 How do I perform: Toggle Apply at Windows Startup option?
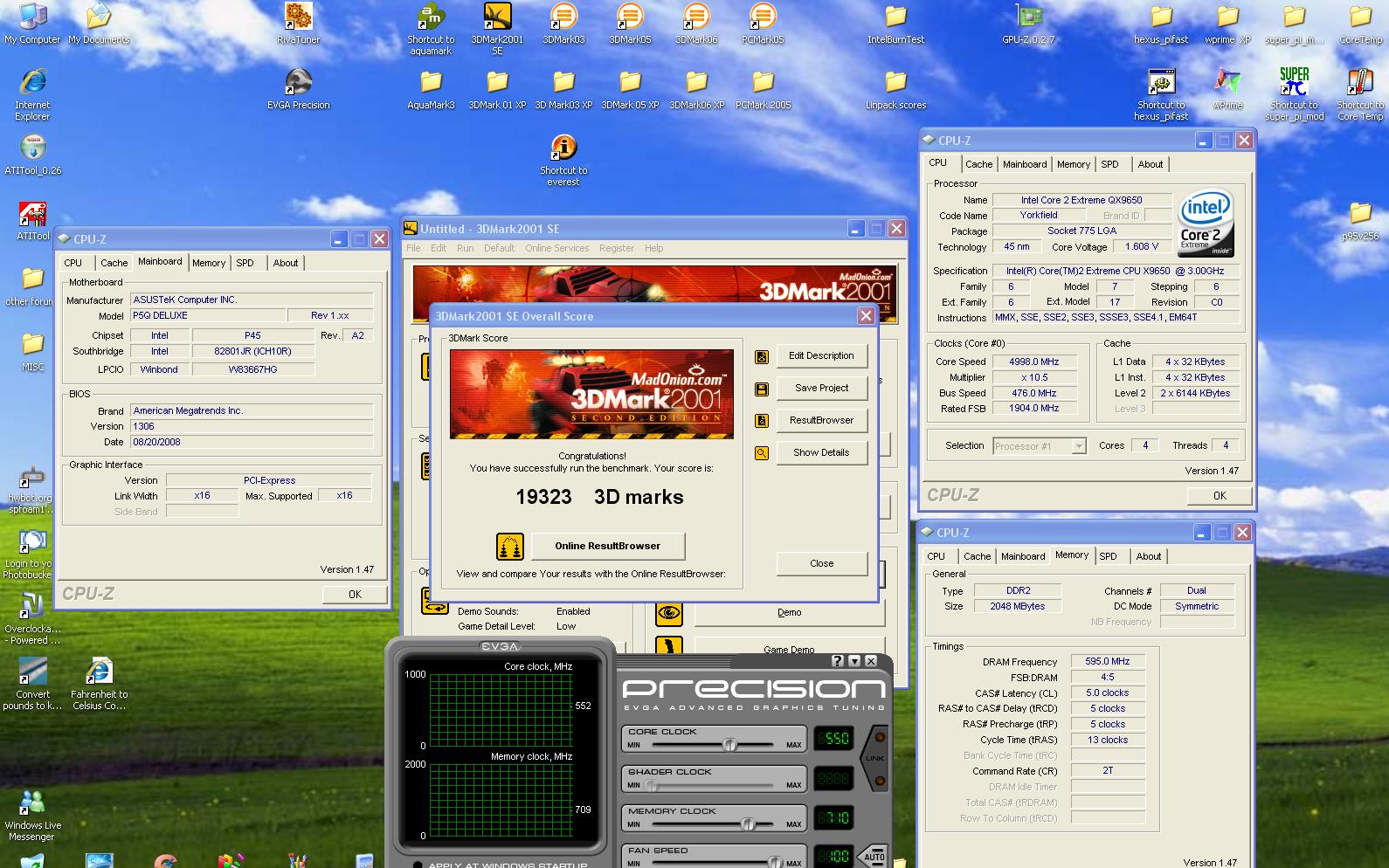tap(418, 865)
